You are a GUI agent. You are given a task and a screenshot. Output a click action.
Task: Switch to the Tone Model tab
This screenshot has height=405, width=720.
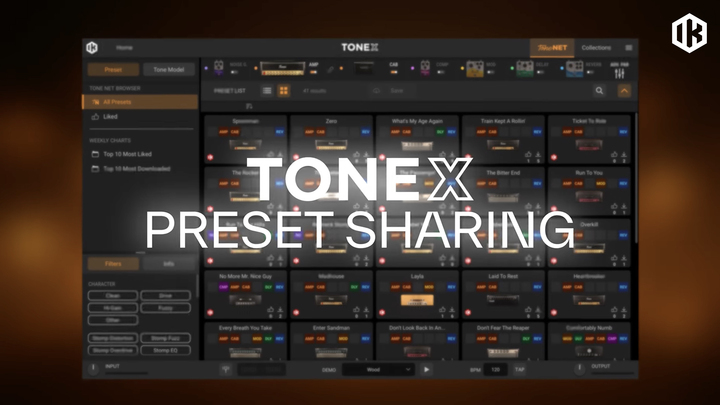(167, 70)
